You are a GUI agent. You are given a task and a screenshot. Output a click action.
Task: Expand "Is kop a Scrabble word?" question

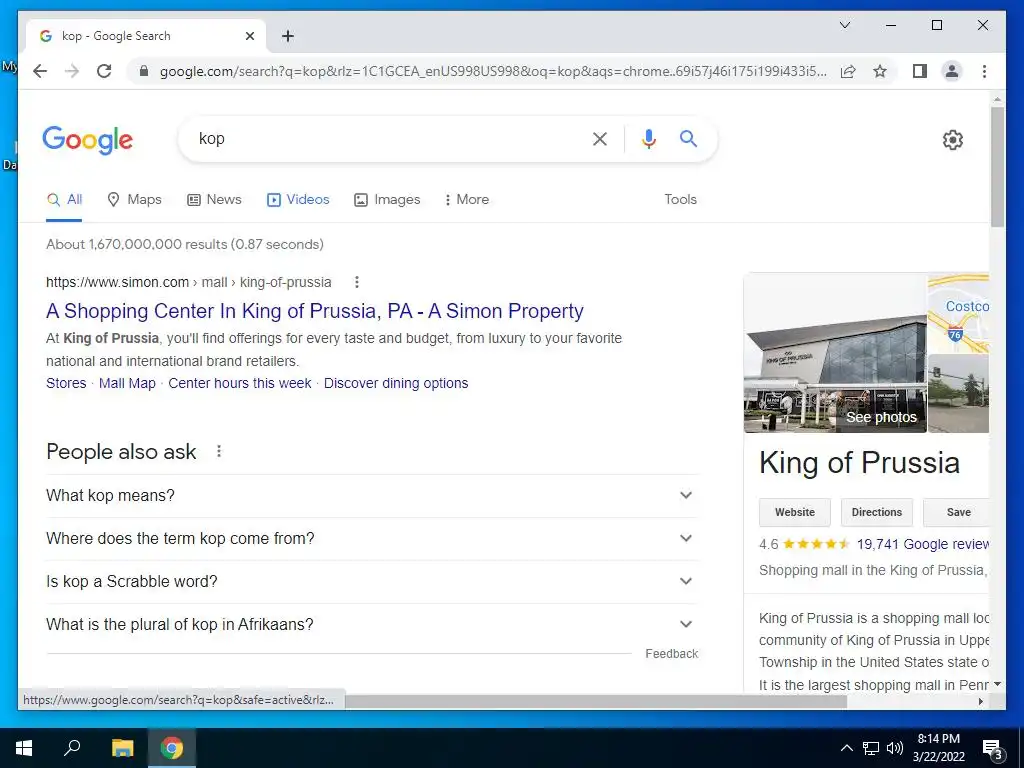tap(372, 581)
